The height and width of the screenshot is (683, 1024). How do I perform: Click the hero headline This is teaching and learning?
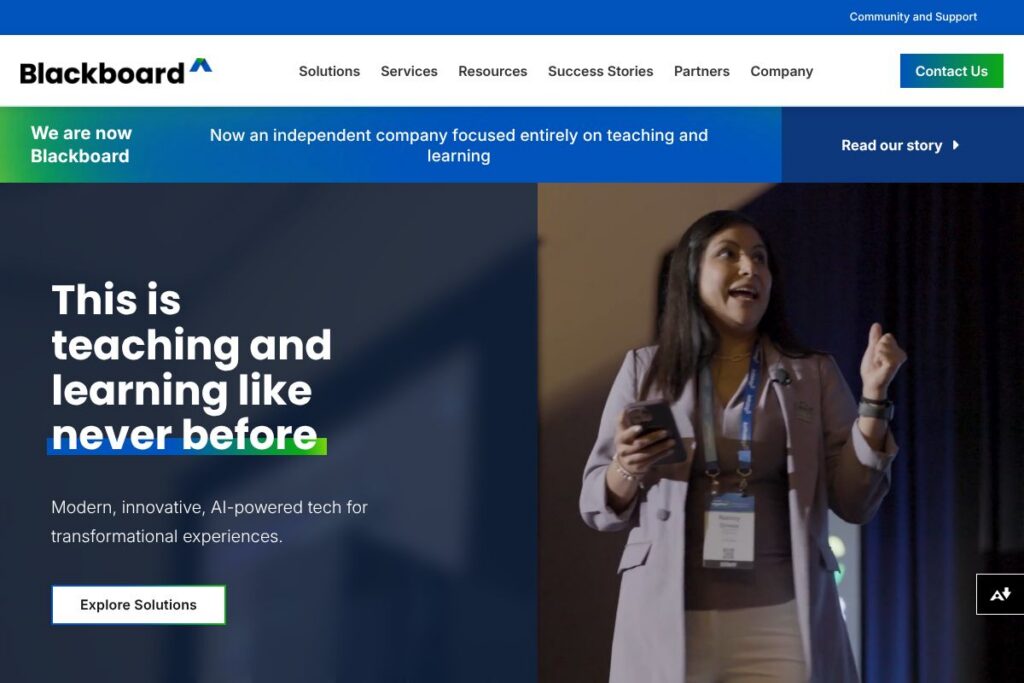point(191,368)
